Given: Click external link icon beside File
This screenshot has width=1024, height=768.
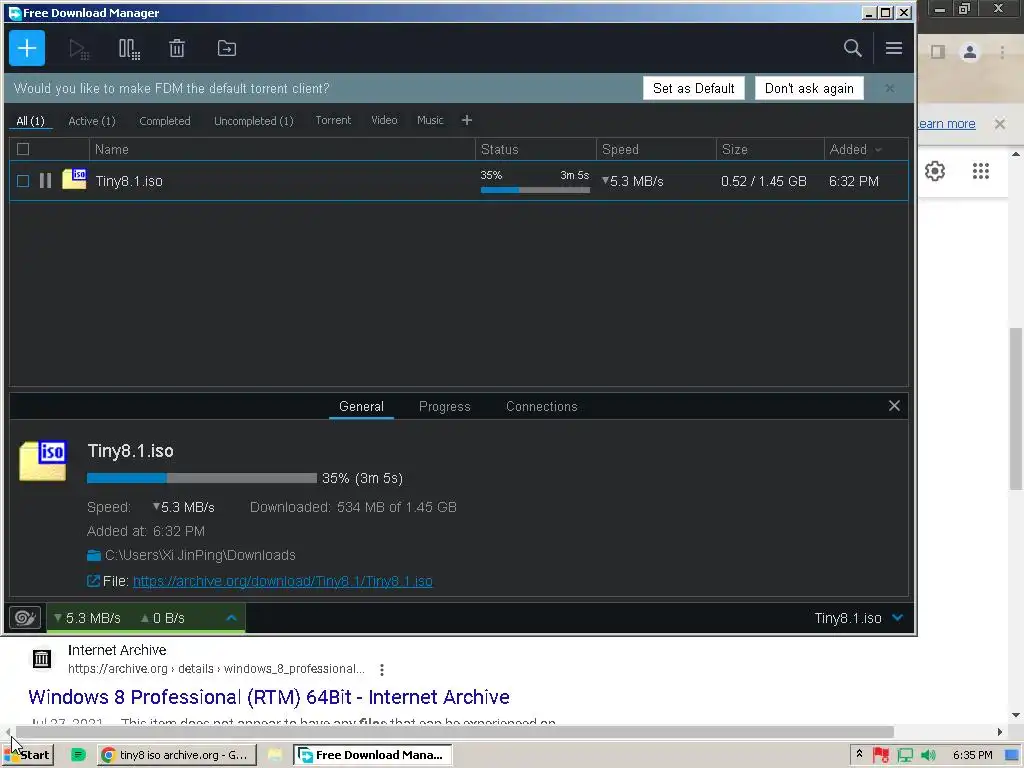Looking at the screenshot, I should coord(93,581).
